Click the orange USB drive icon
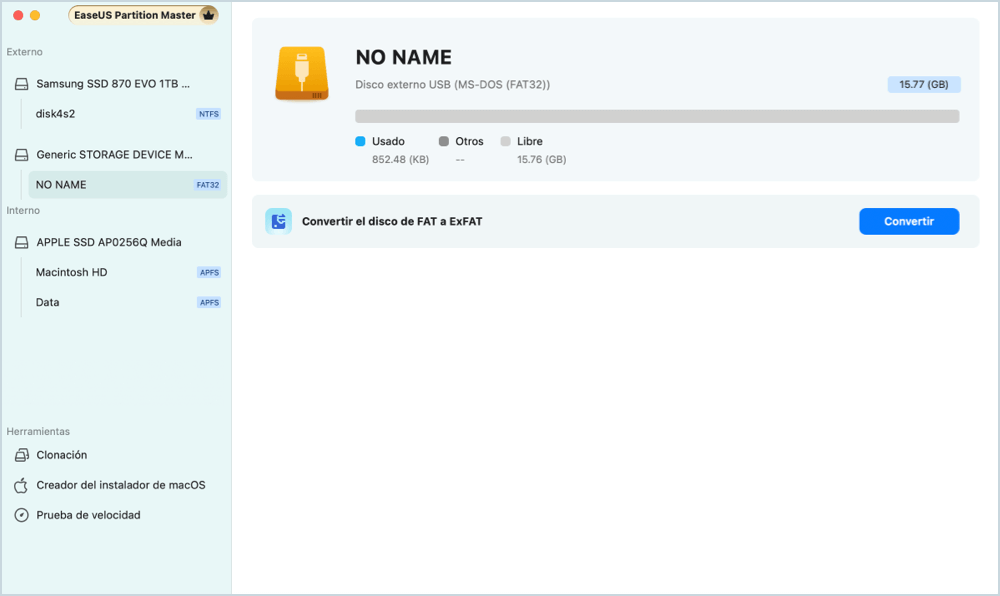1000x596 pixels. click(302, 73)
